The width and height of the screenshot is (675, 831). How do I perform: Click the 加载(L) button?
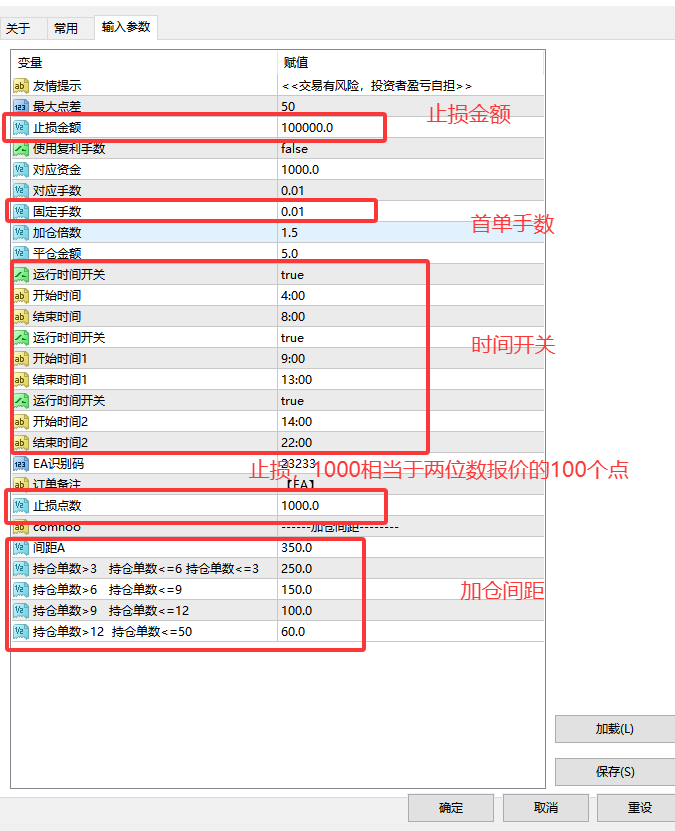pos(615,729)
